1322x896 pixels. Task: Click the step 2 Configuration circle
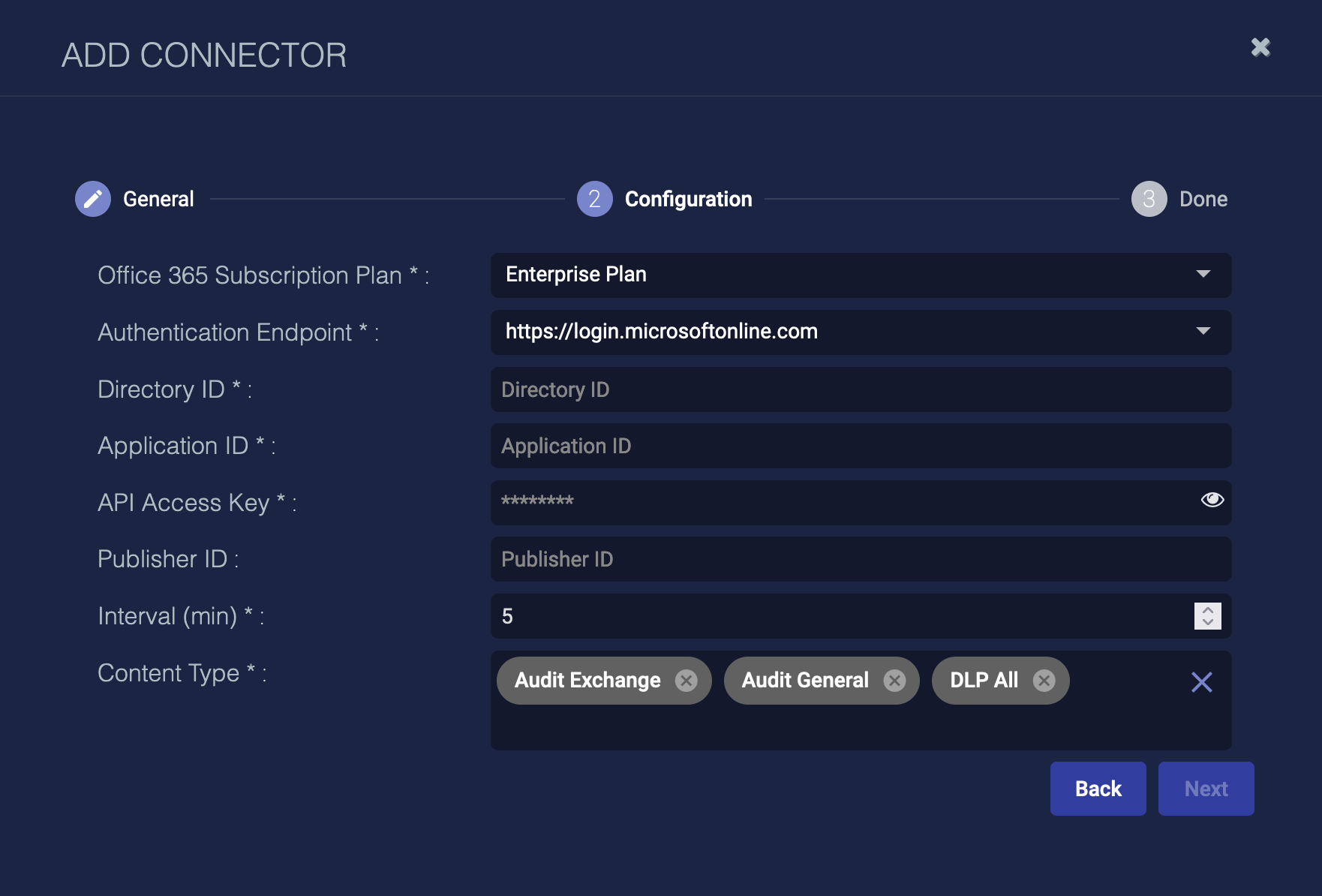[x=594, y=199]
